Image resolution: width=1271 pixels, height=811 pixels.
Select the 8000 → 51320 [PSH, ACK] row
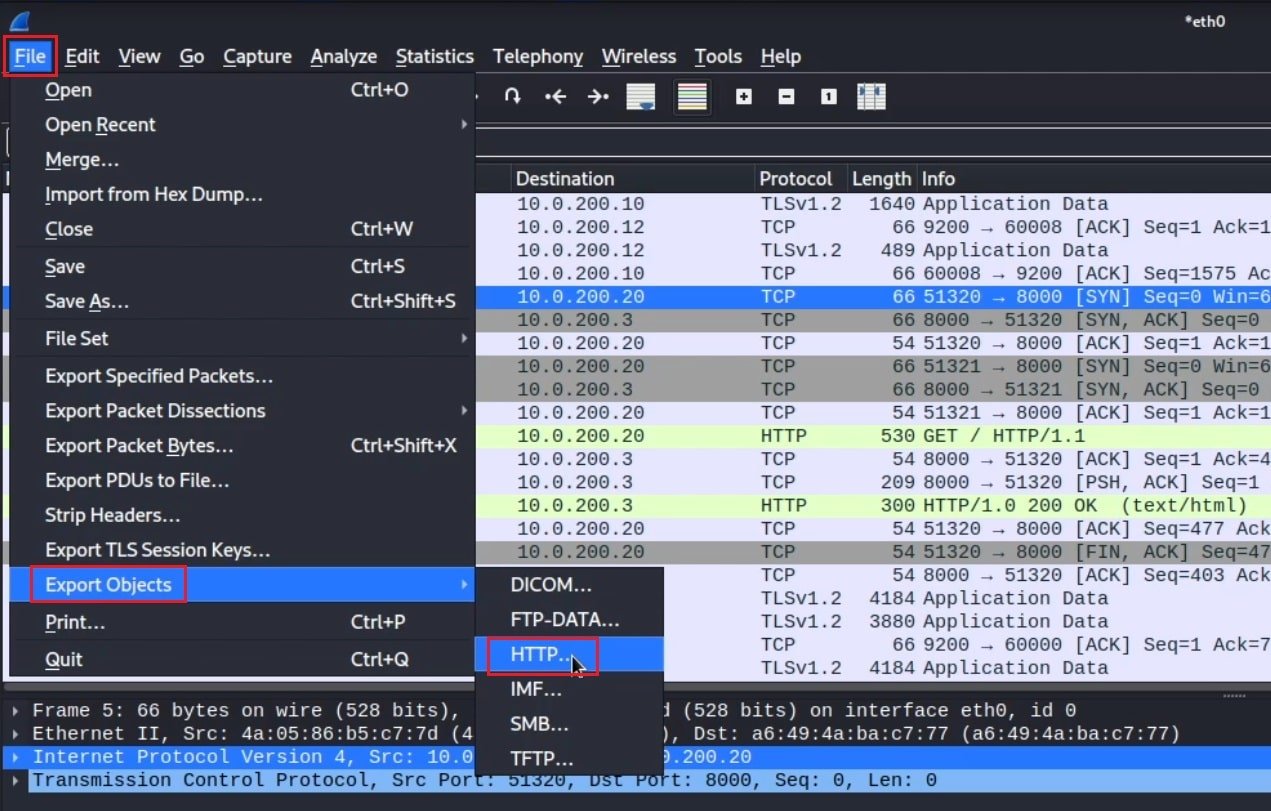pos(873,483)
